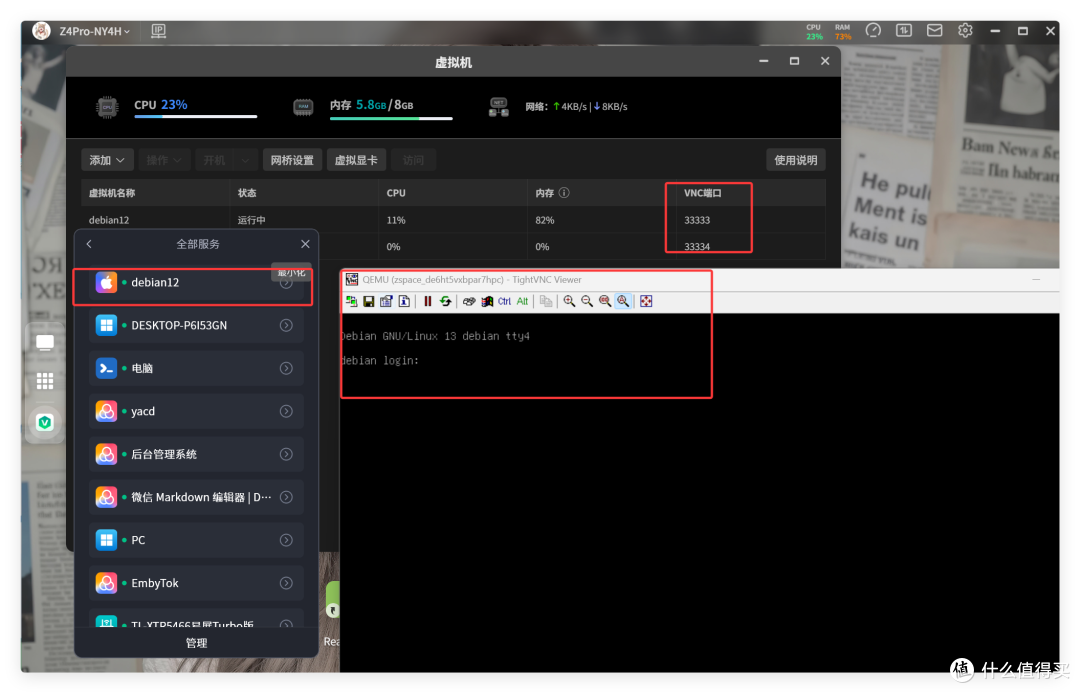This screenshot has height=693, width=1080.
Task: Open 后台管理系统 service
Action: point(196,454)
